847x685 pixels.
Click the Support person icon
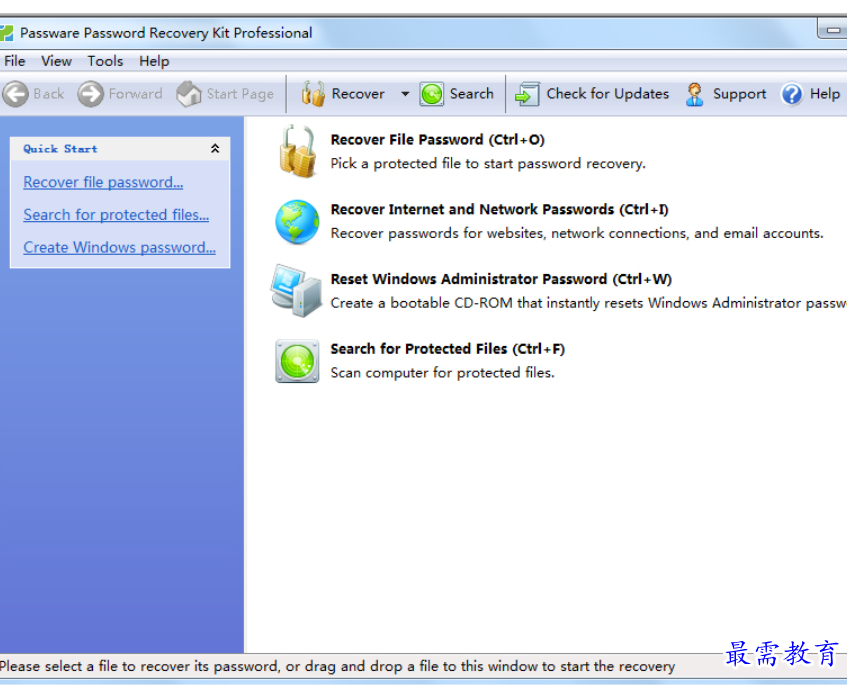click(694, 94)
